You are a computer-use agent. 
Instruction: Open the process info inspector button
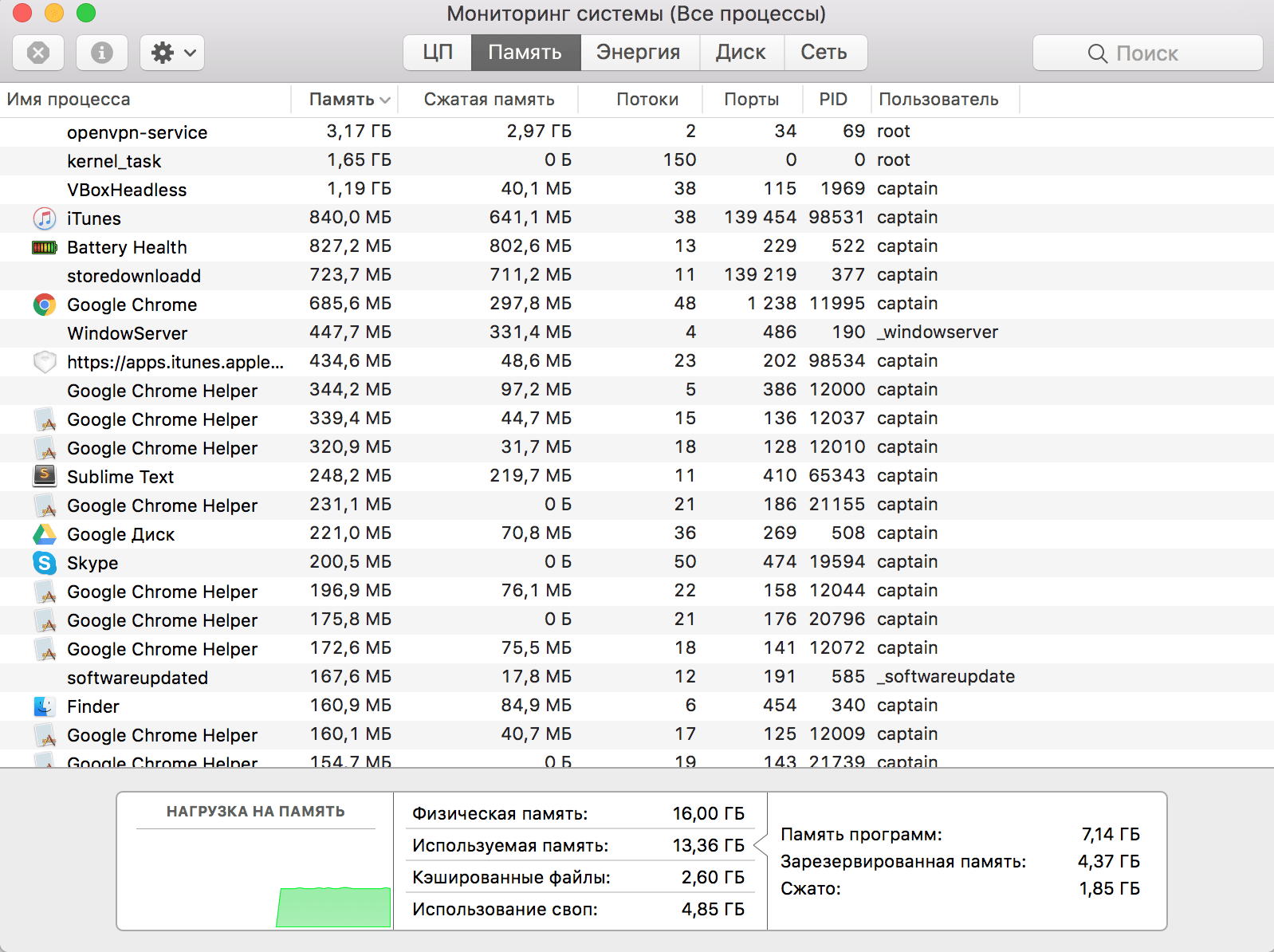pos(102,53)
